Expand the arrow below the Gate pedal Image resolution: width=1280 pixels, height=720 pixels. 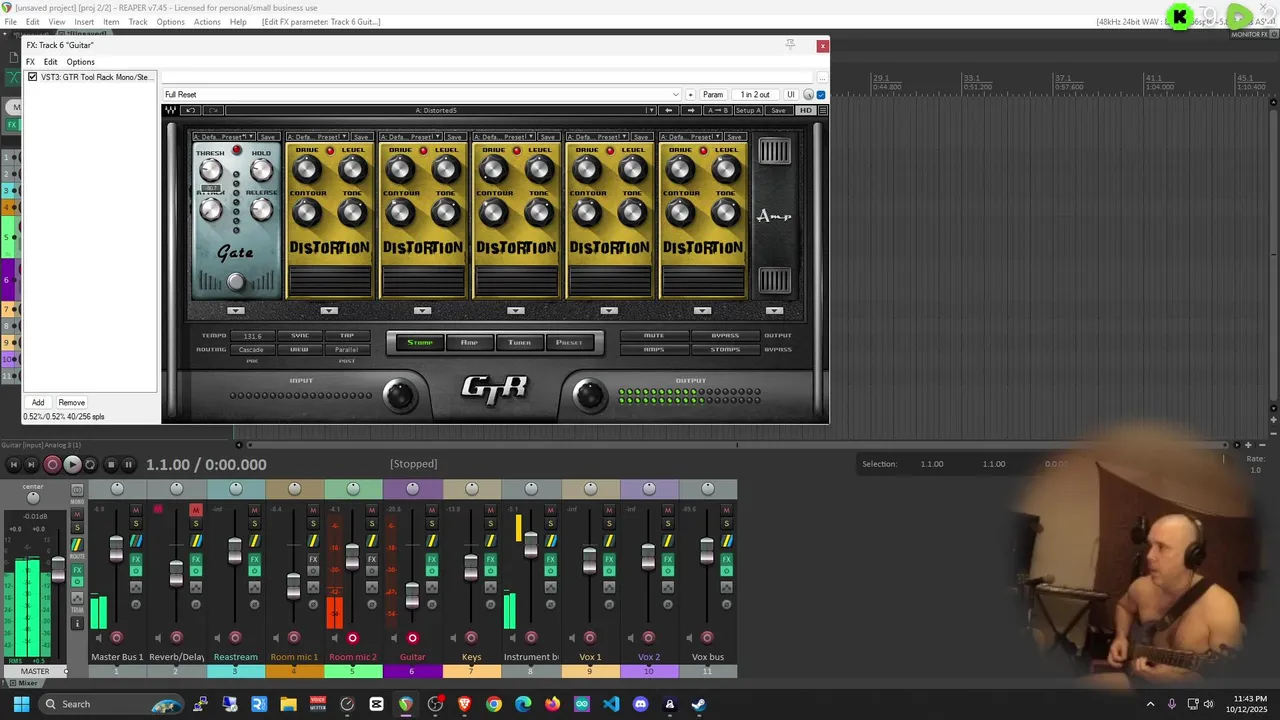tap(235, 311)
